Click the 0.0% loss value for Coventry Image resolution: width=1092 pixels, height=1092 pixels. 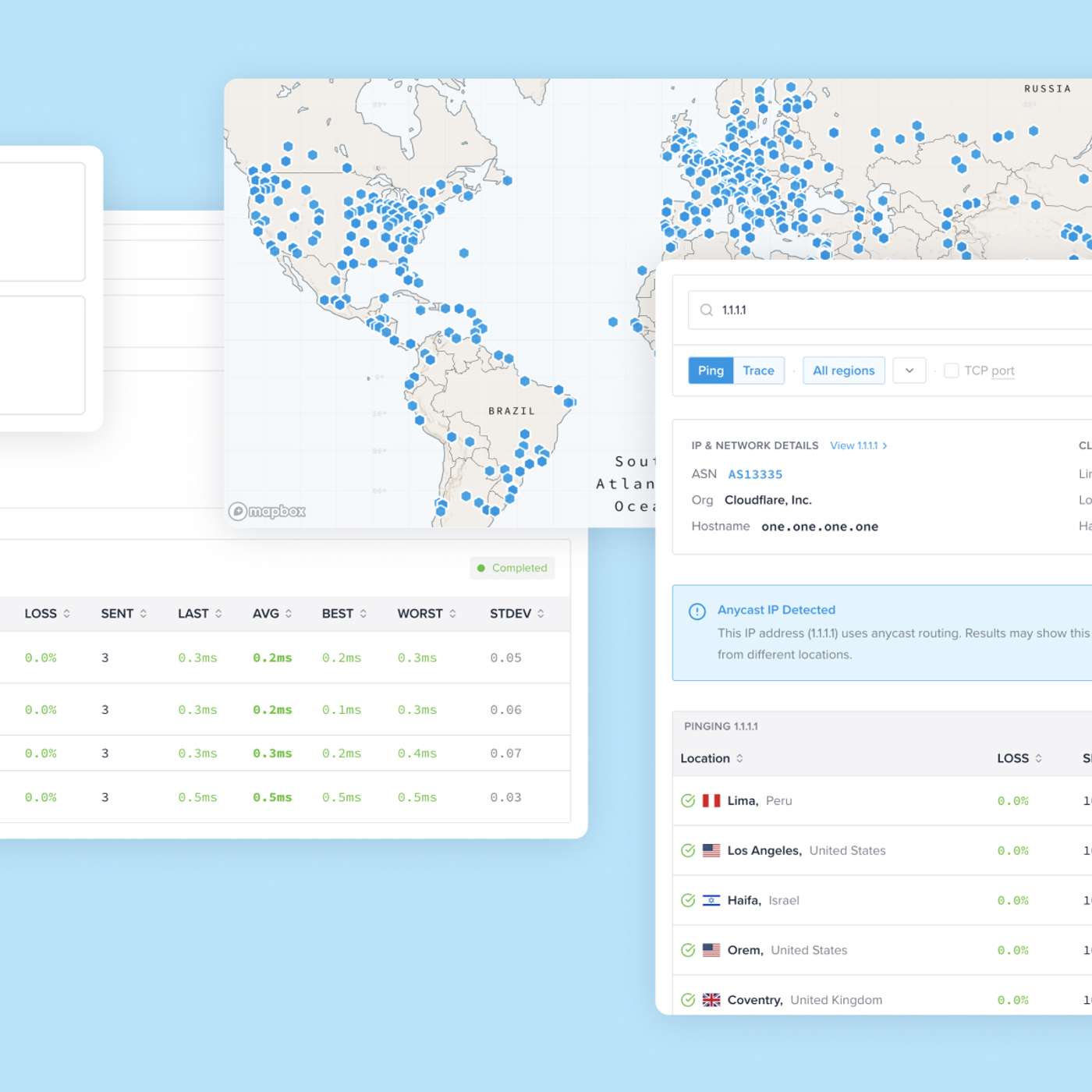(x=1013, y=1001)
